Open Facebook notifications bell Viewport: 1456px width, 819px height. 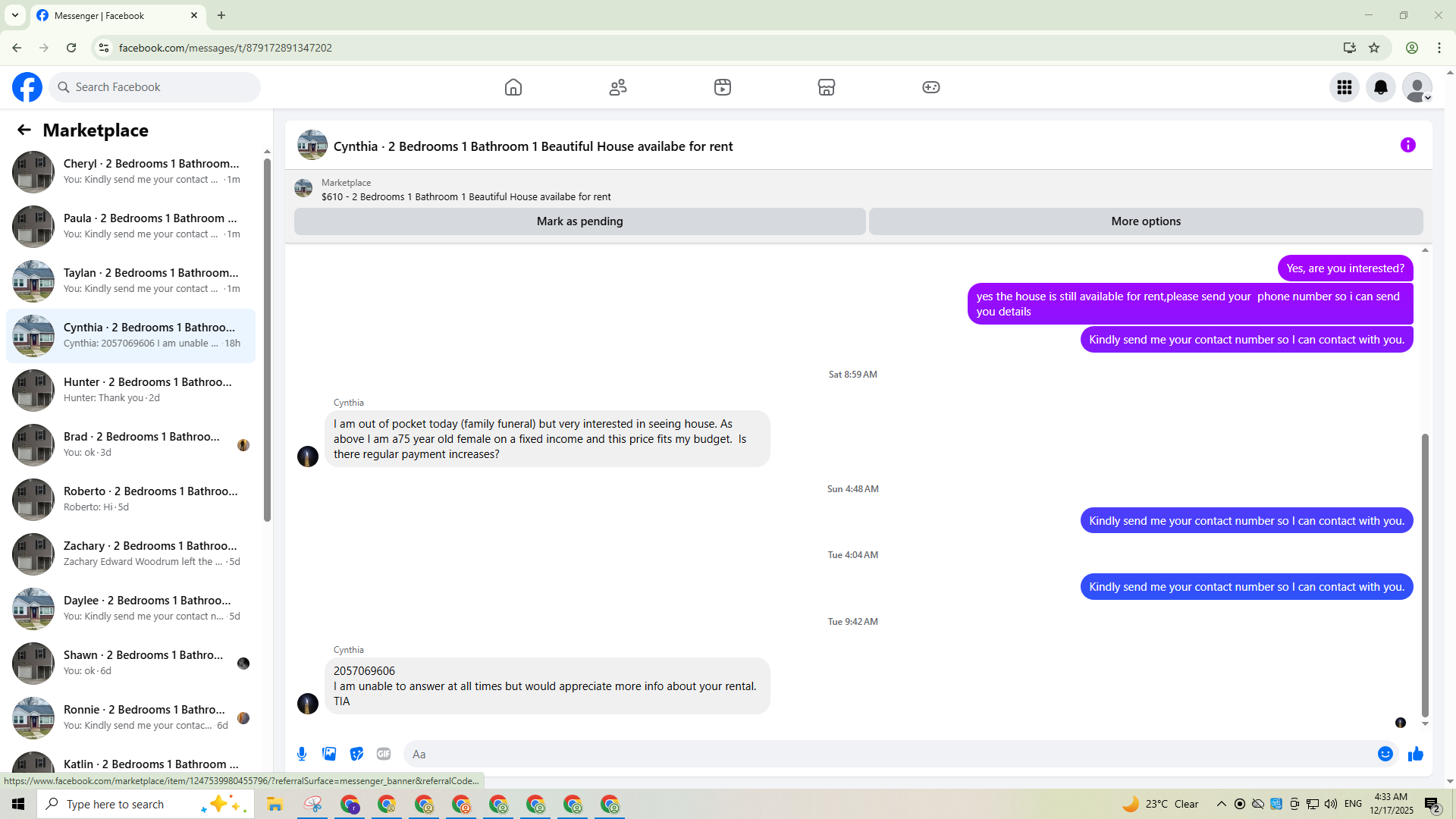pos(1380,87)
